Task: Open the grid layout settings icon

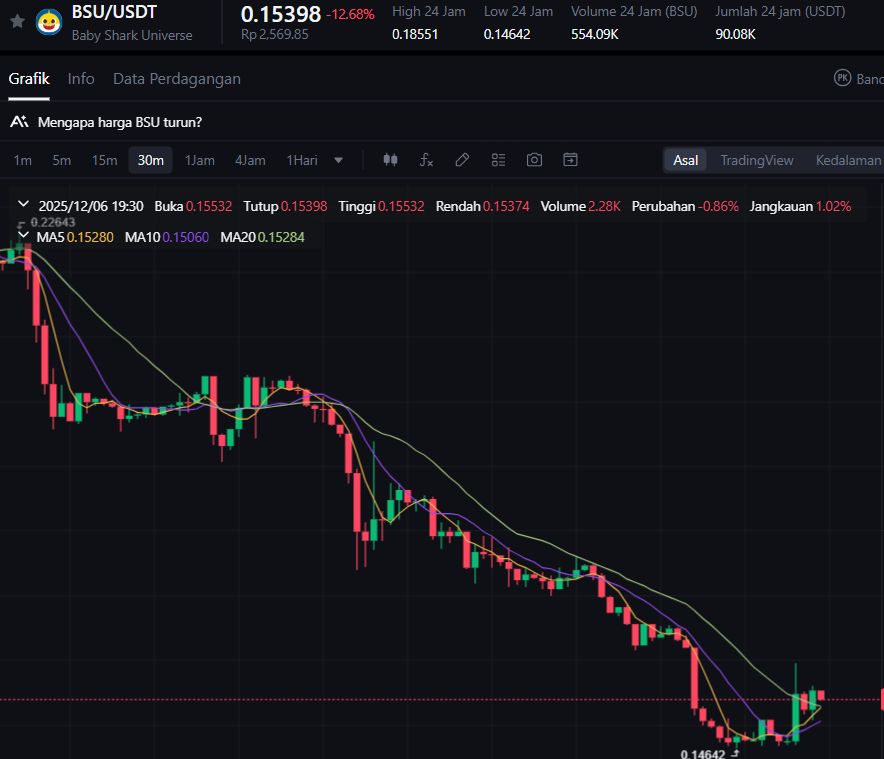Action: click(498, 160)
